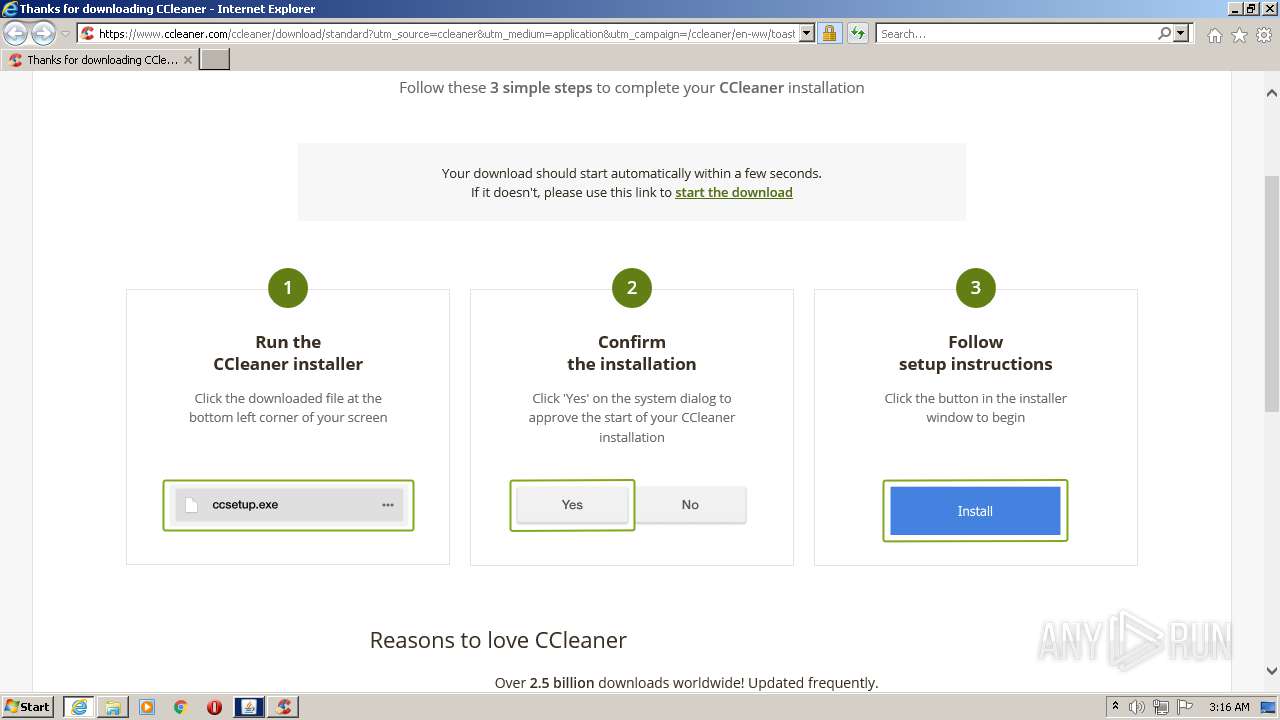Screen dimensions: 1280x720
Task: Click the volume speaker tray icon
Action: (1137, 707)
